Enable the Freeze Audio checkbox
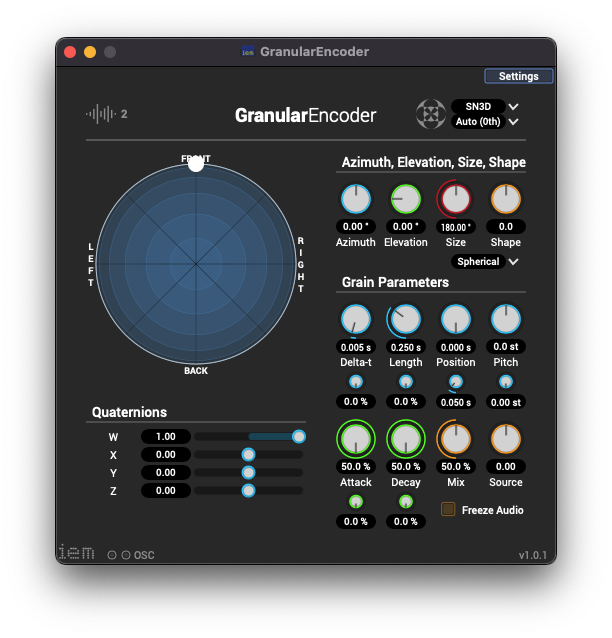The width and height of the screenshot is (612, 638). (x=448, y=509)
